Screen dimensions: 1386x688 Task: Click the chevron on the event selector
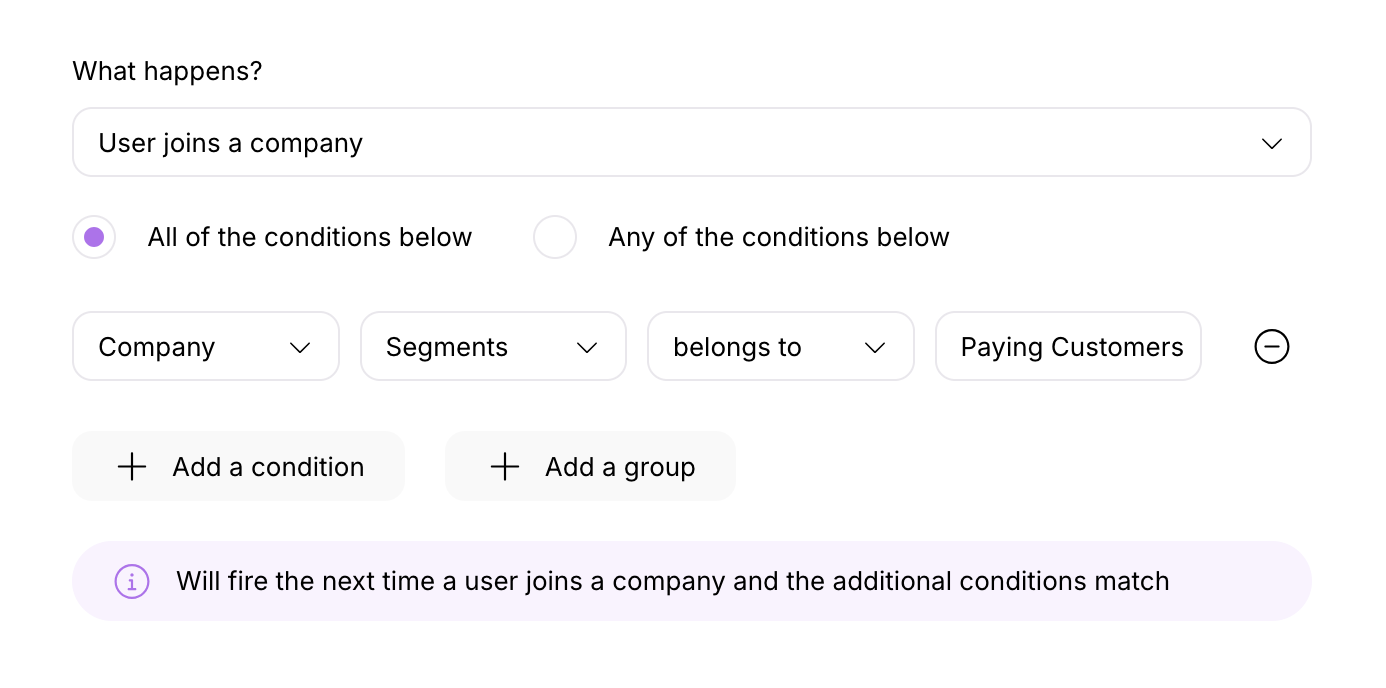tap(1271, 143)
